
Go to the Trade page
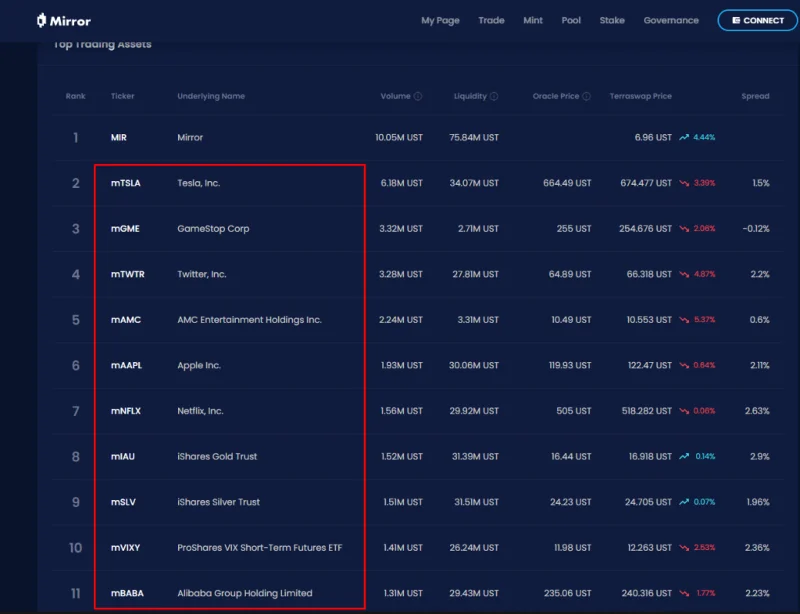coord(491,20)
